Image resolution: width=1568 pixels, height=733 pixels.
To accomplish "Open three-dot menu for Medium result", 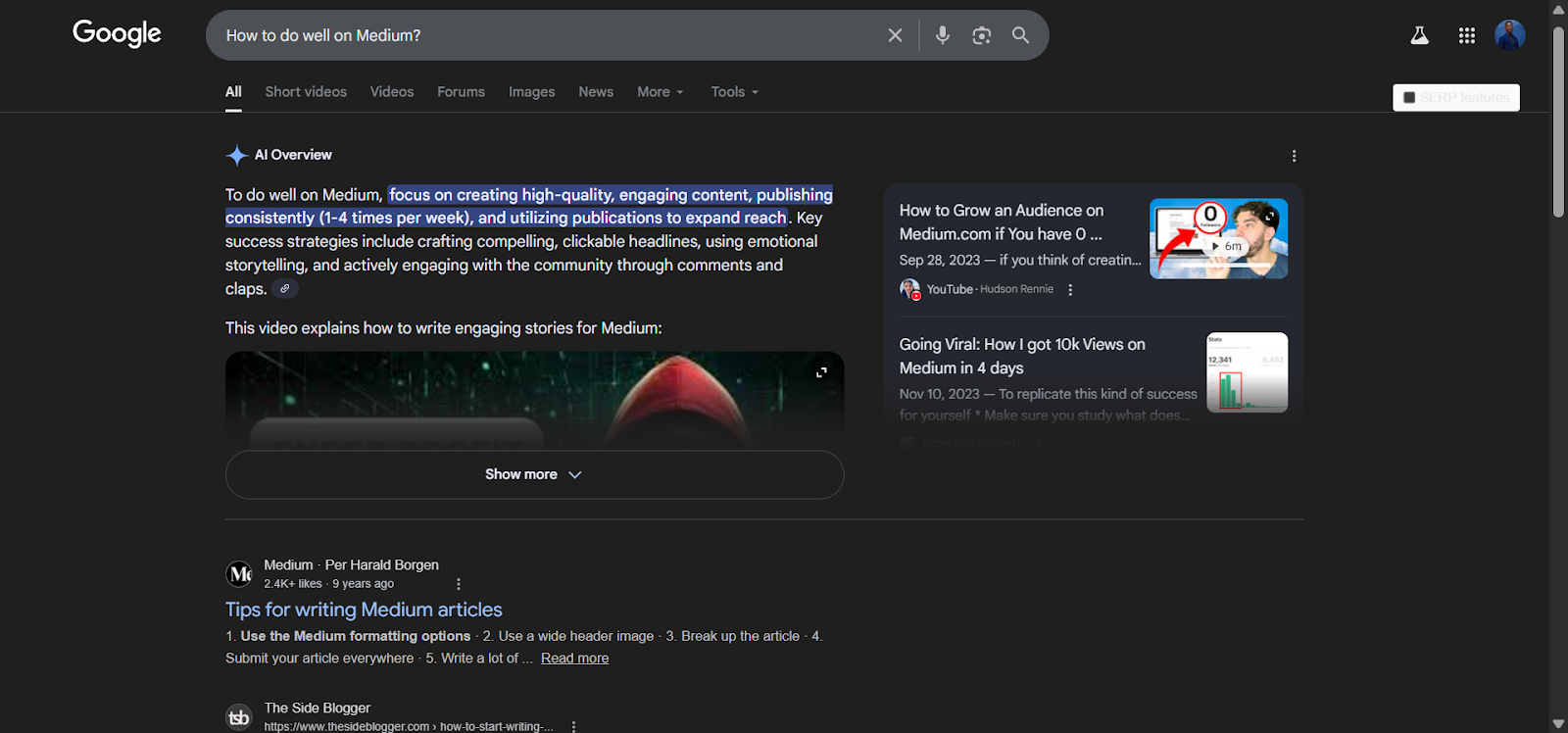I will [x=458, y=584].
